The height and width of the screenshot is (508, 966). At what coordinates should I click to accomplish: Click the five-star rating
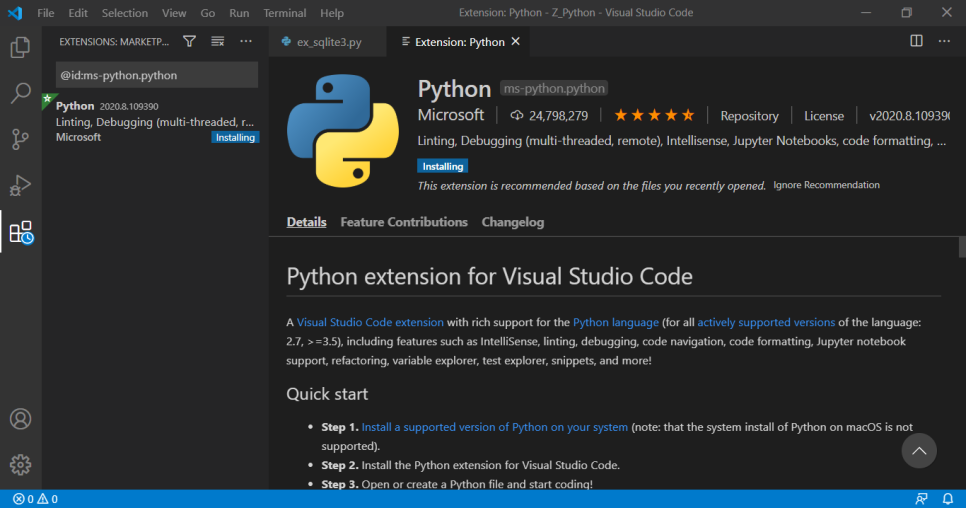(x=654, y=115)
